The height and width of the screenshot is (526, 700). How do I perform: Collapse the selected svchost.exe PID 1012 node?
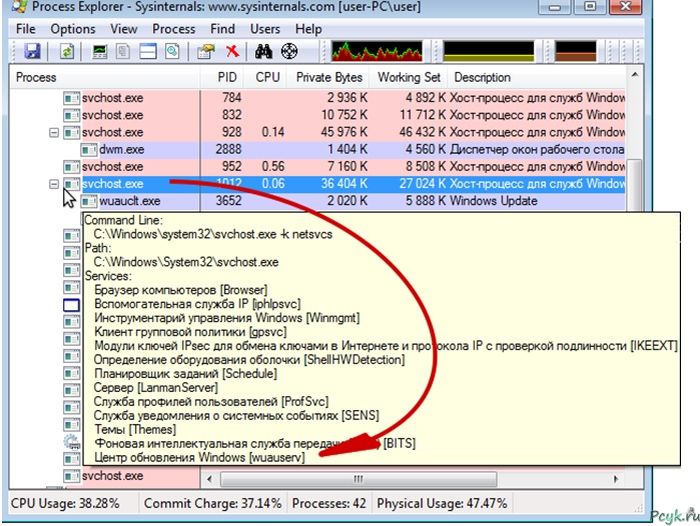tap(54, 184)
